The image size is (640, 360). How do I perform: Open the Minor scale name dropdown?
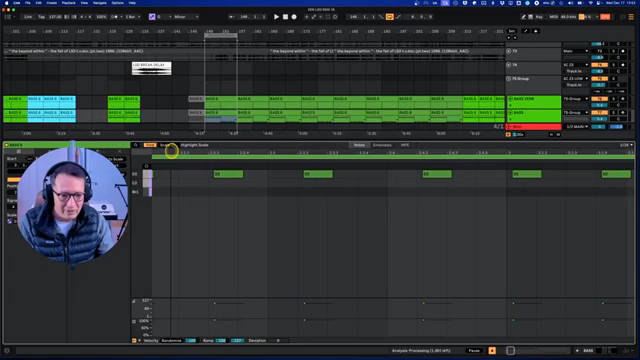pos(186,17)
